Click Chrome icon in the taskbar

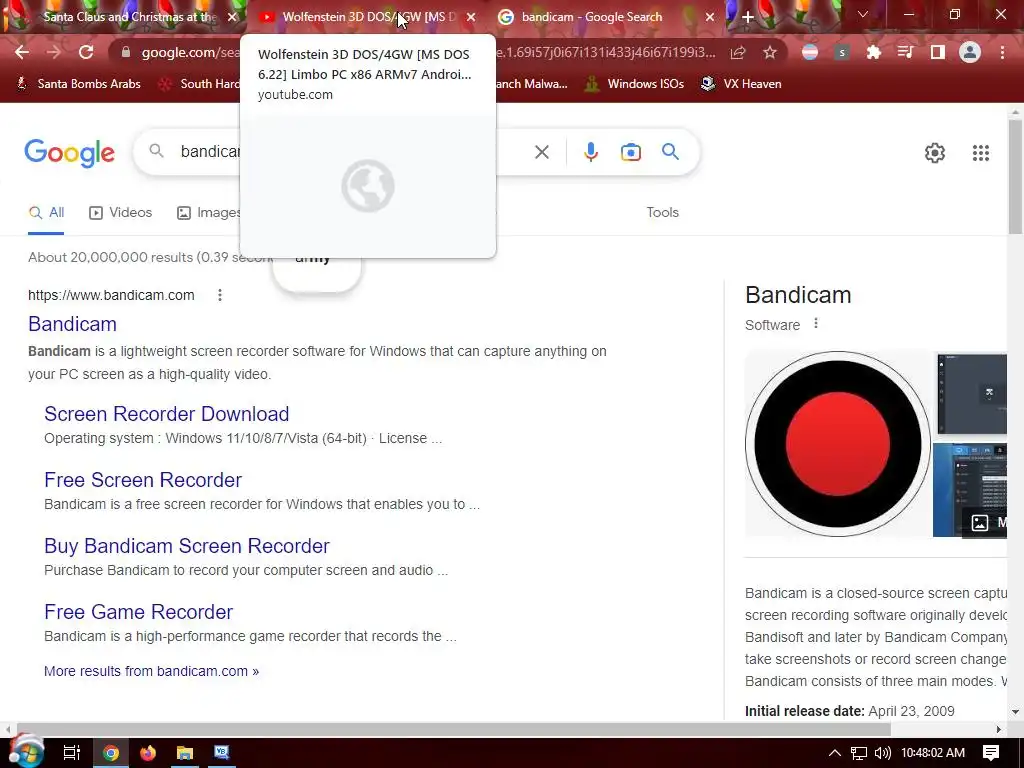coord(111,753)
